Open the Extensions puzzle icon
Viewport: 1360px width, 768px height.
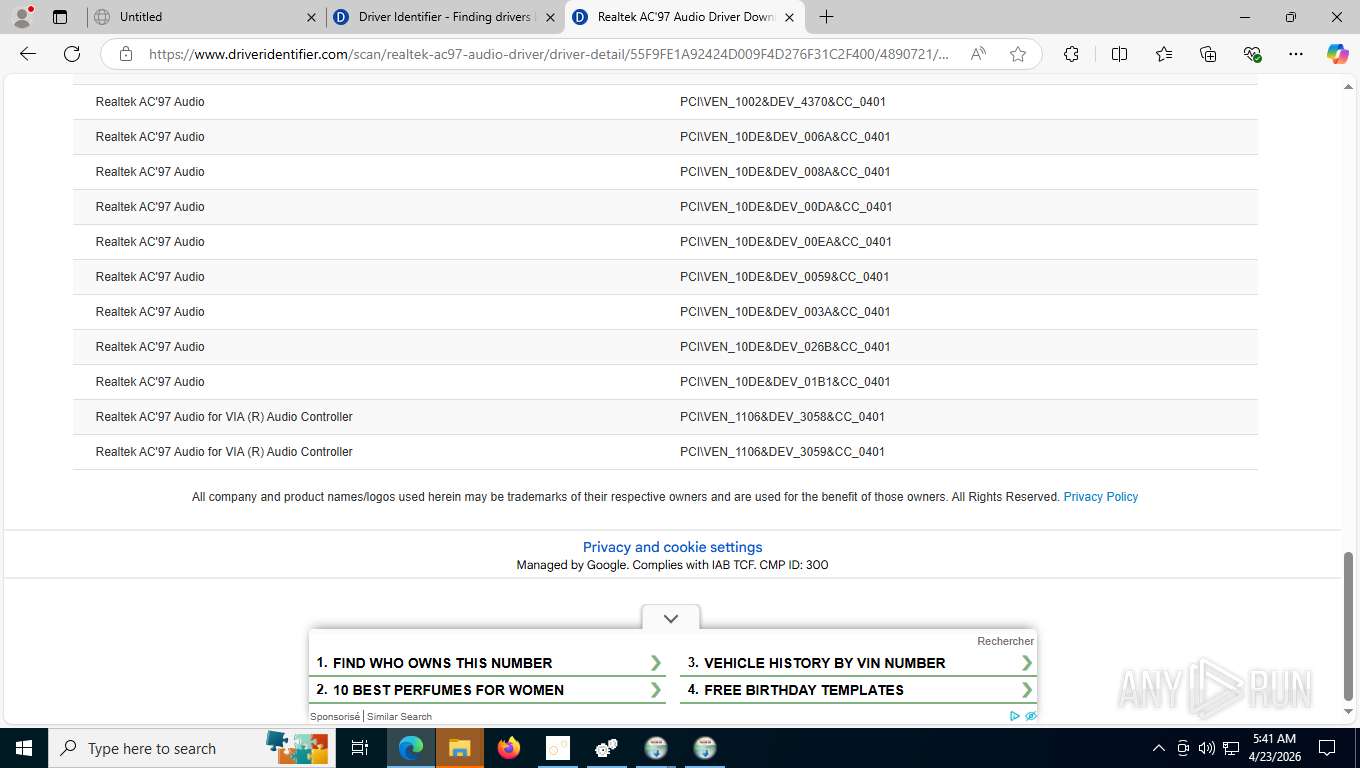click(1071, 54)
